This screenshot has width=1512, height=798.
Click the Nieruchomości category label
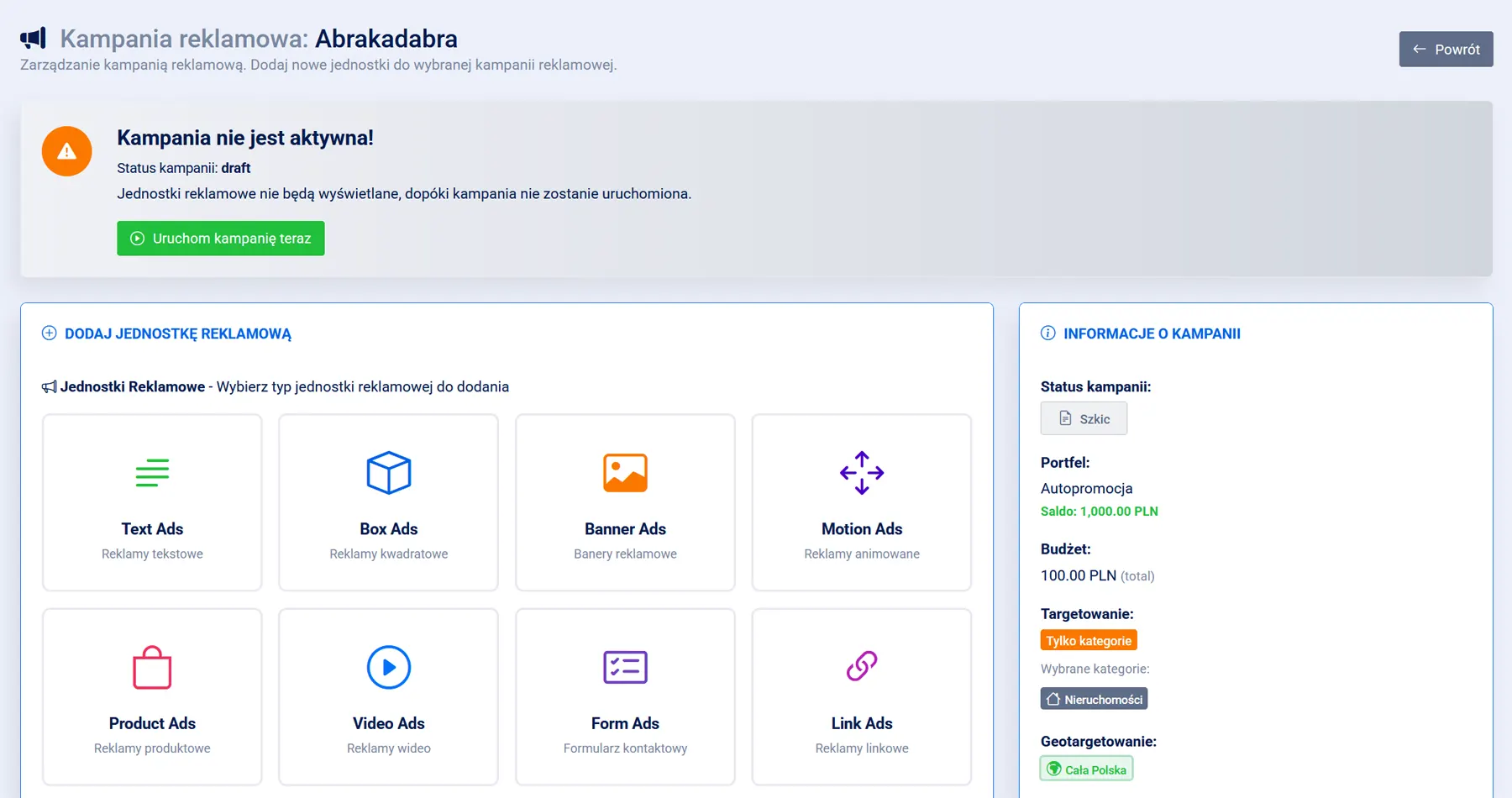pyautogui.click(x=1103, y=699)
